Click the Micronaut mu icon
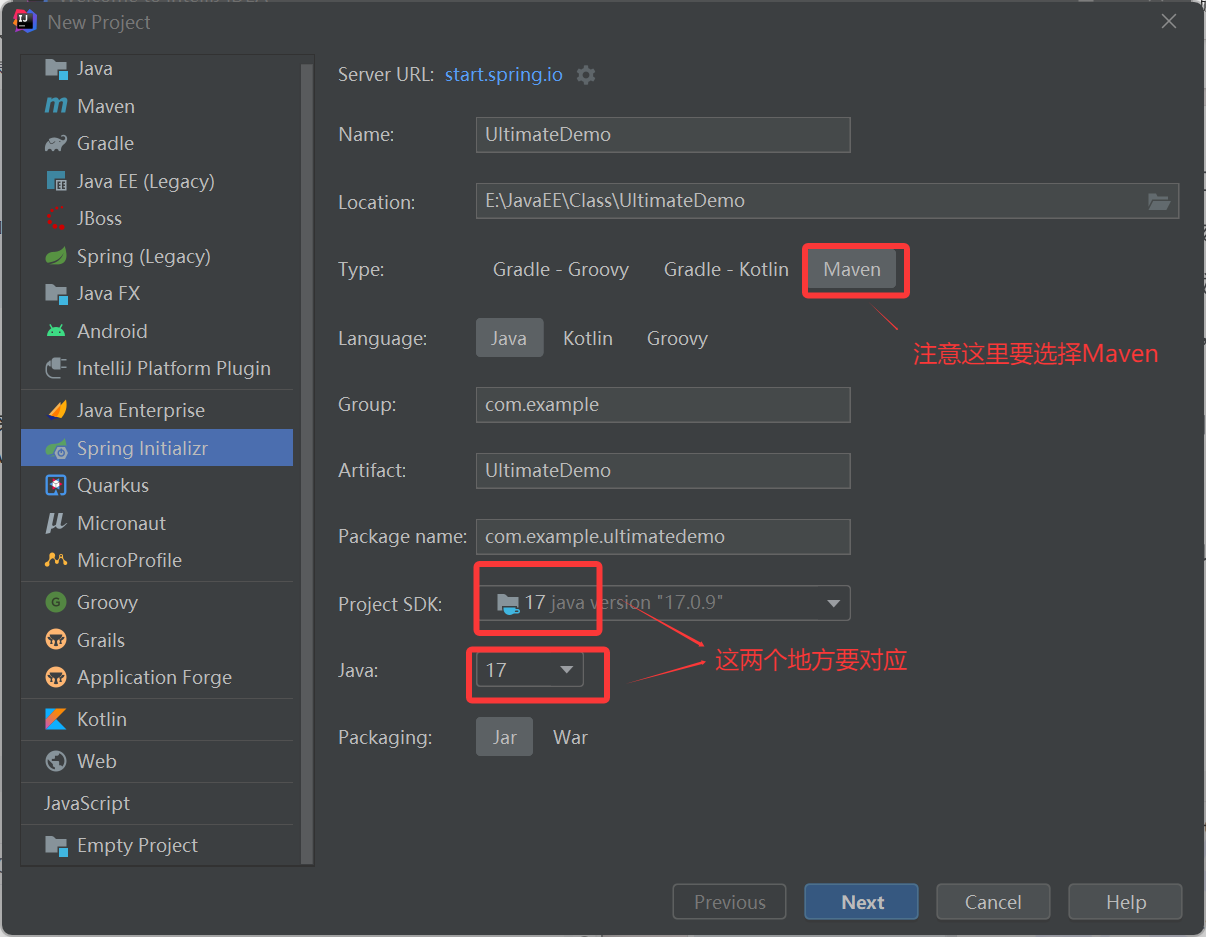 56,523
